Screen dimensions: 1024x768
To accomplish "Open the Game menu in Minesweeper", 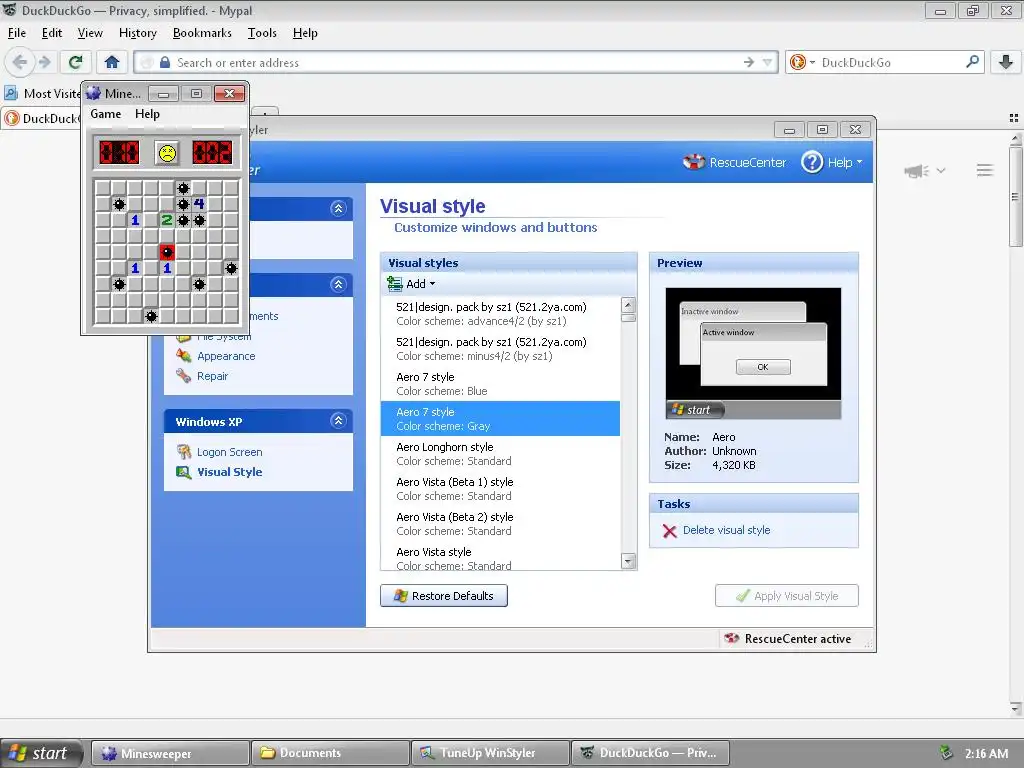I will click(106, 114).
